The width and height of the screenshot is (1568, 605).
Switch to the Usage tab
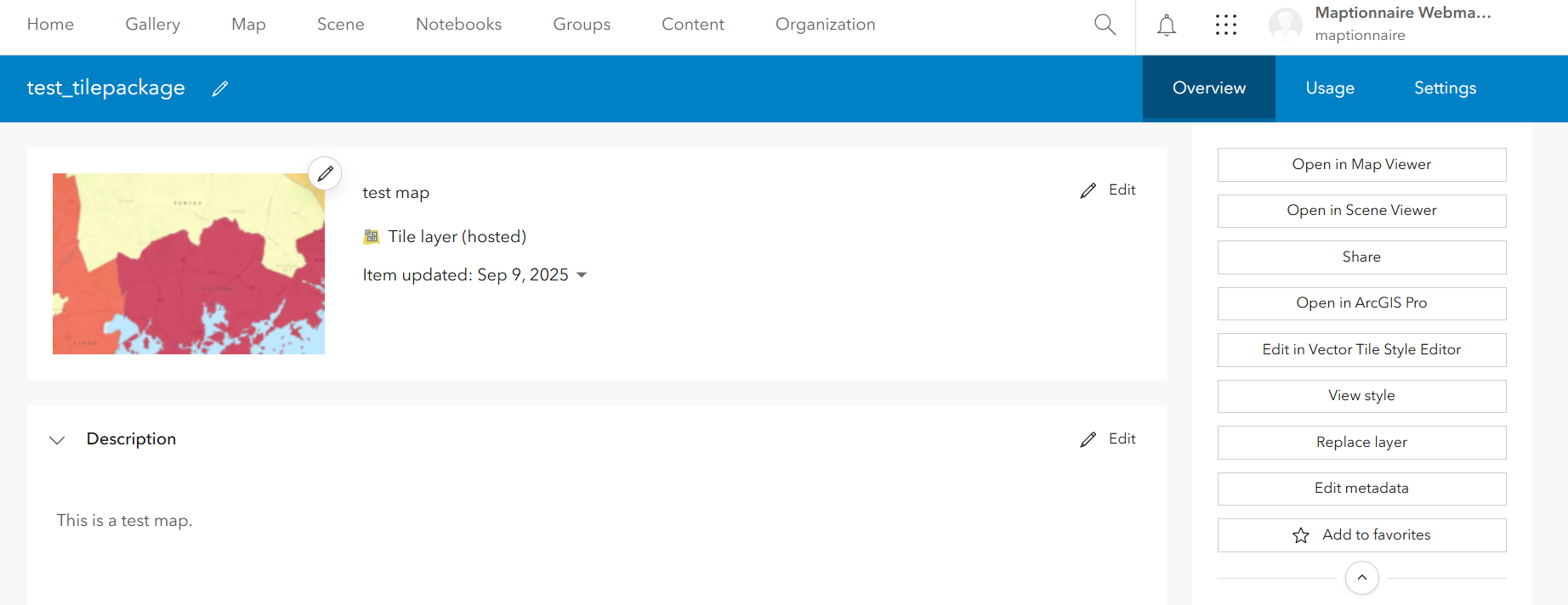1330,88
